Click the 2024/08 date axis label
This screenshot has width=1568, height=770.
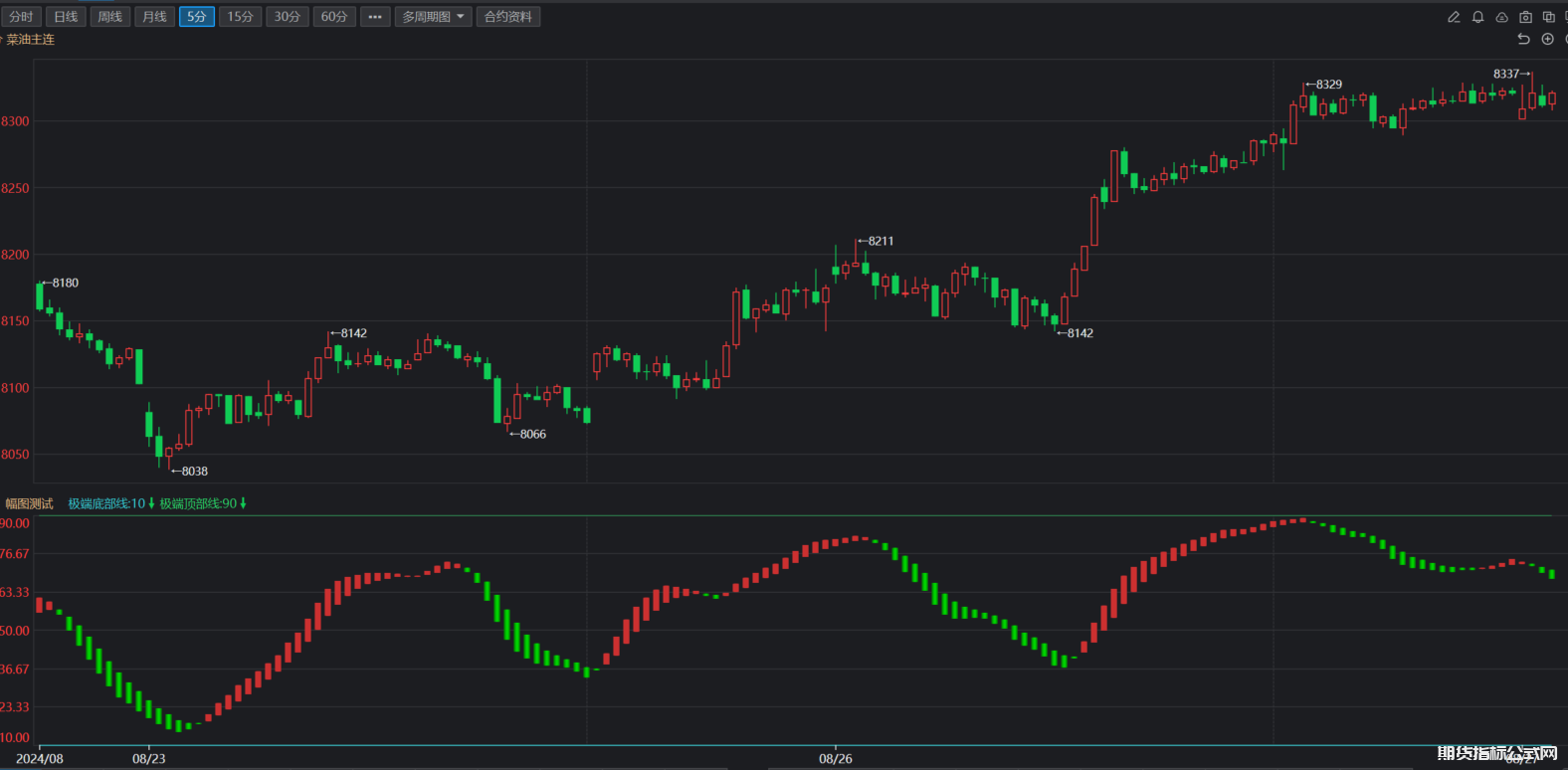[40, 758]
